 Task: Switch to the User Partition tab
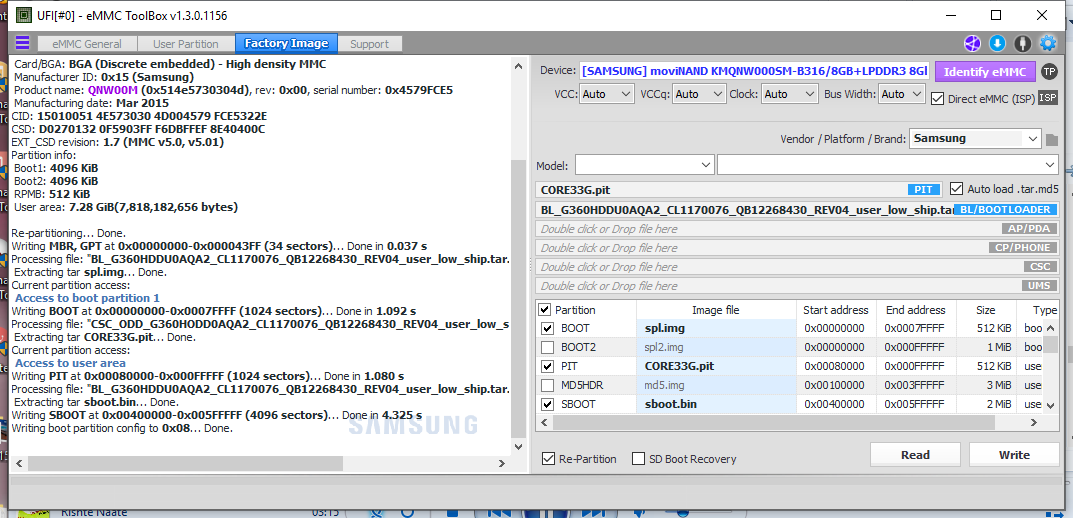(185, 44)
